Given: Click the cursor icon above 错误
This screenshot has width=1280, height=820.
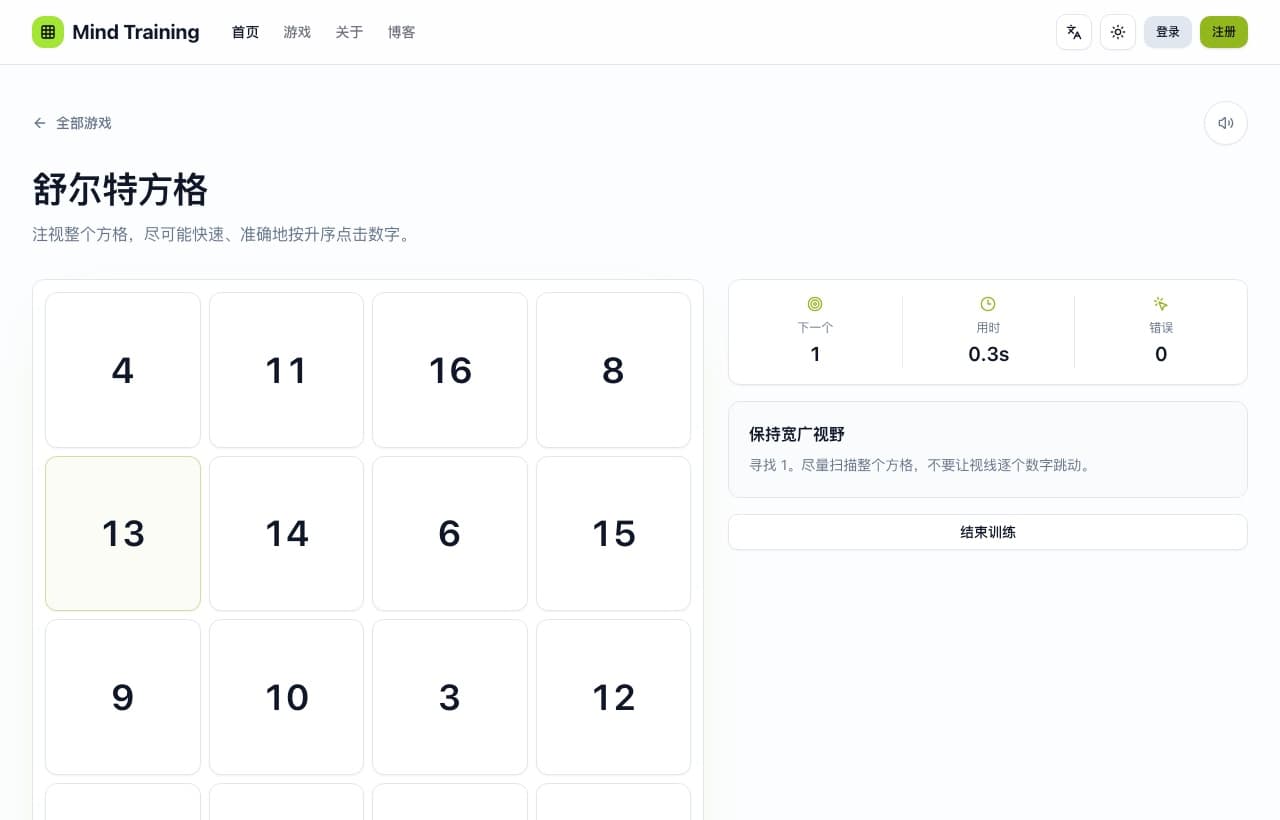Looking at the screenshot, I should [1161, 304].
